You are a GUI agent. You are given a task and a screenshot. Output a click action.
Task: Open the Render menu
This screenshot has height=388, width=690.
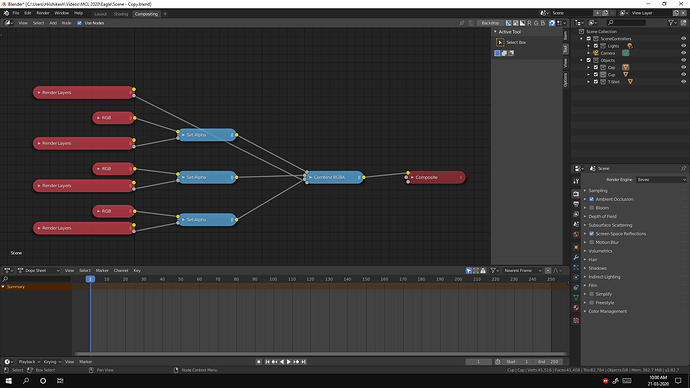(43, 13)
